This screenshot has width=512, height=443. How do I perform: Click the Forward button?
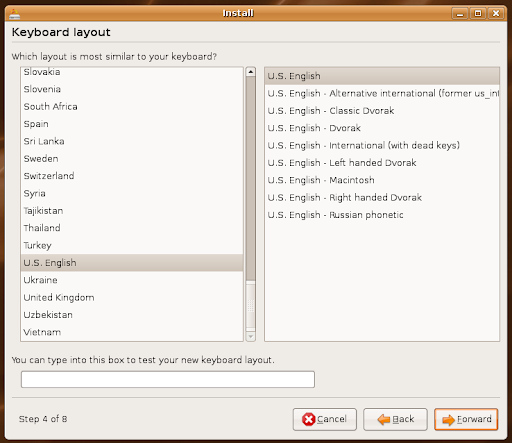point(466,419)
